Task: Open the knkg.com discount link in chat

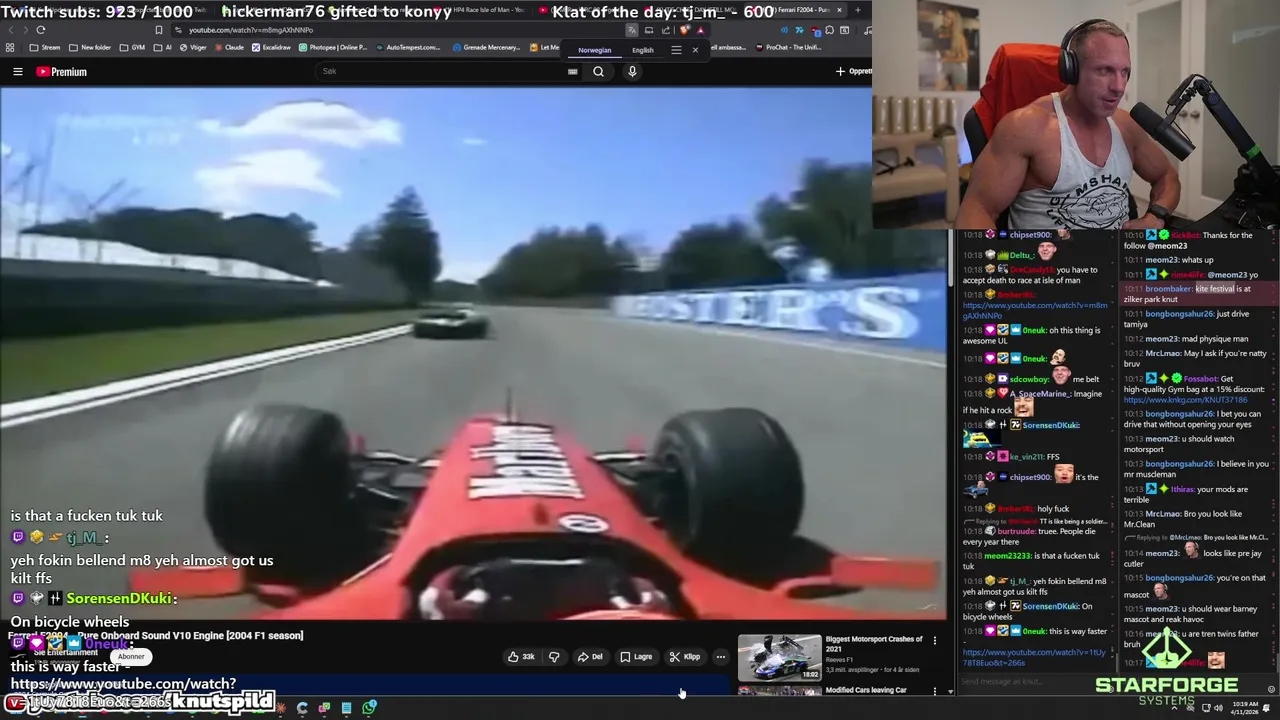Action: pyautogui.click(x=1185, y=400)
